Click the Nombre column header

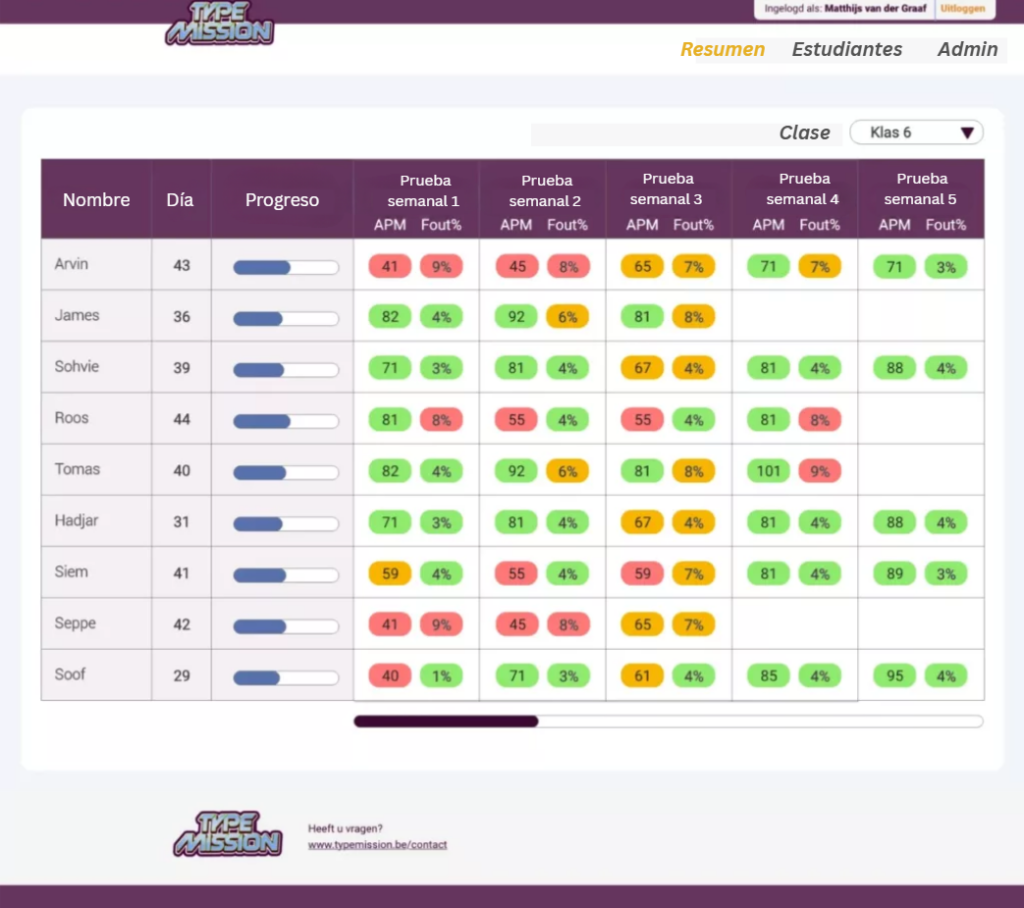[96, 200]
